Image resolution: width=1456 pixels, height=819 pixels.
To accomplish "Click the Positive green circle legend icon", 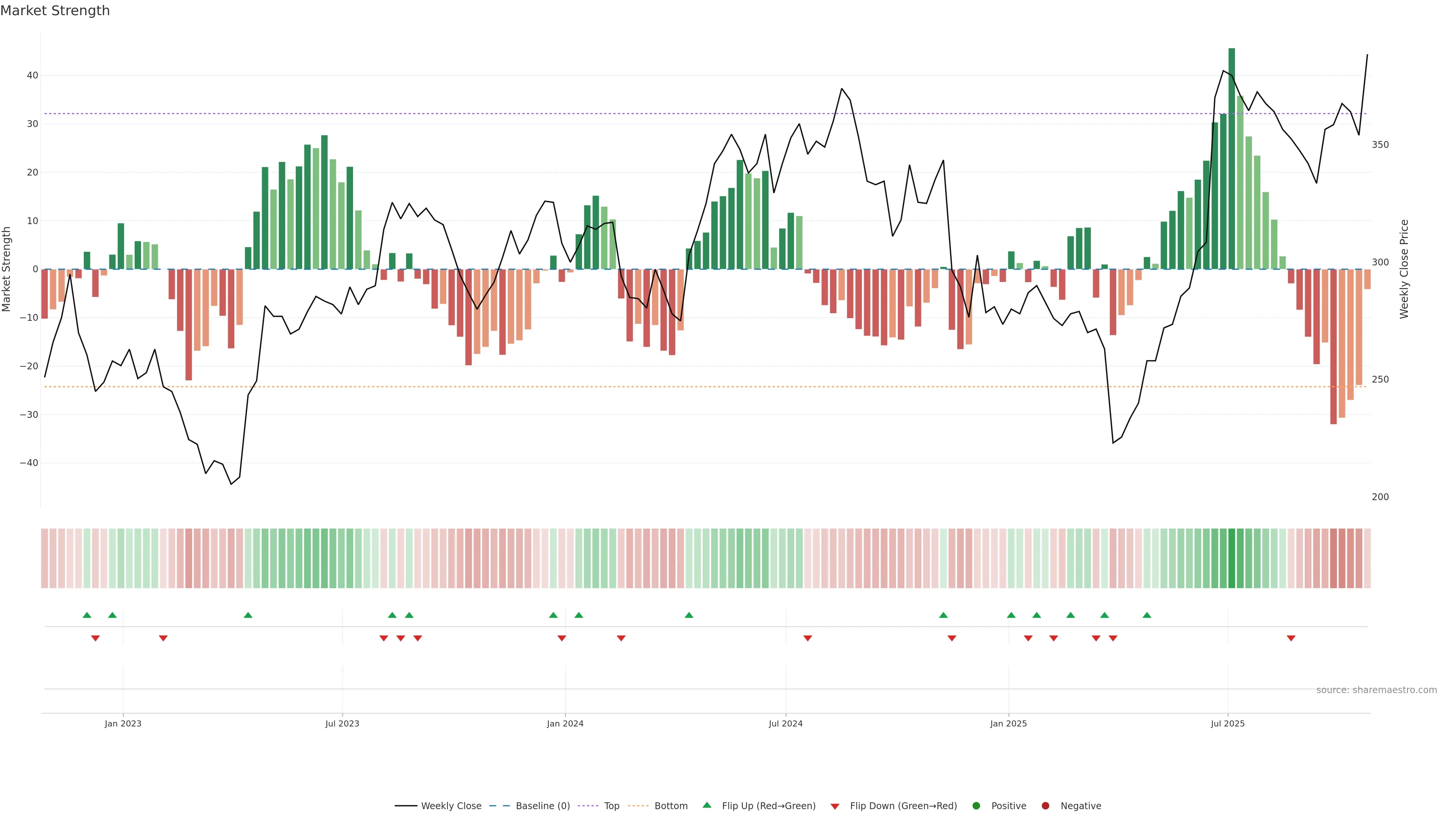I will click(976, 806).
